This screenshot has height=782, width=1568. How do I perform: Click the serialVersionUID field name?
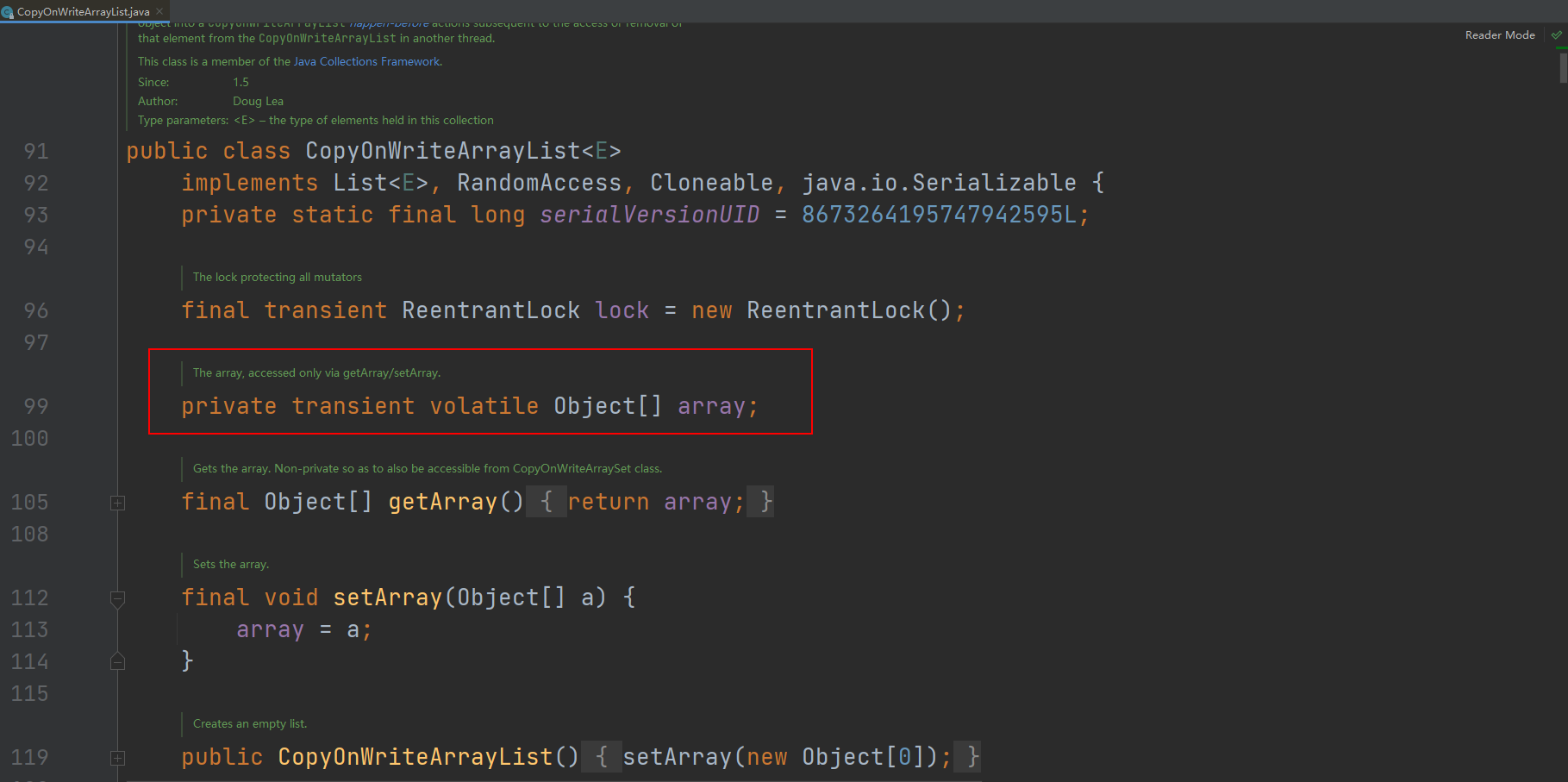[x=650, y=215]
